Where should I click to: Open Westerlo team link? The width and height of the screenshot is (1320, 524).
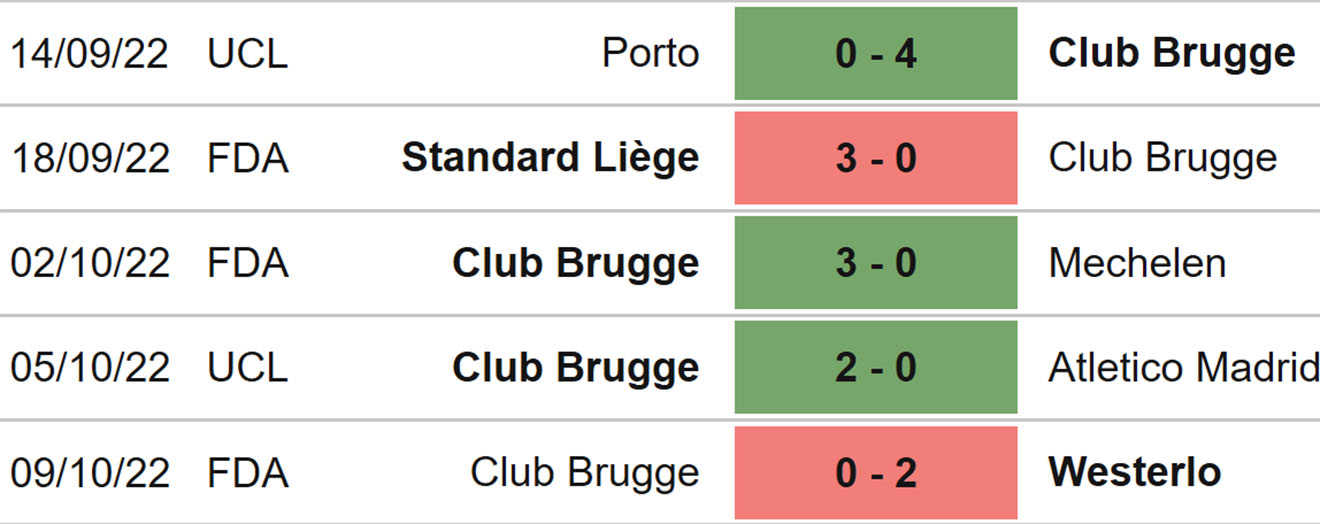1134,472
